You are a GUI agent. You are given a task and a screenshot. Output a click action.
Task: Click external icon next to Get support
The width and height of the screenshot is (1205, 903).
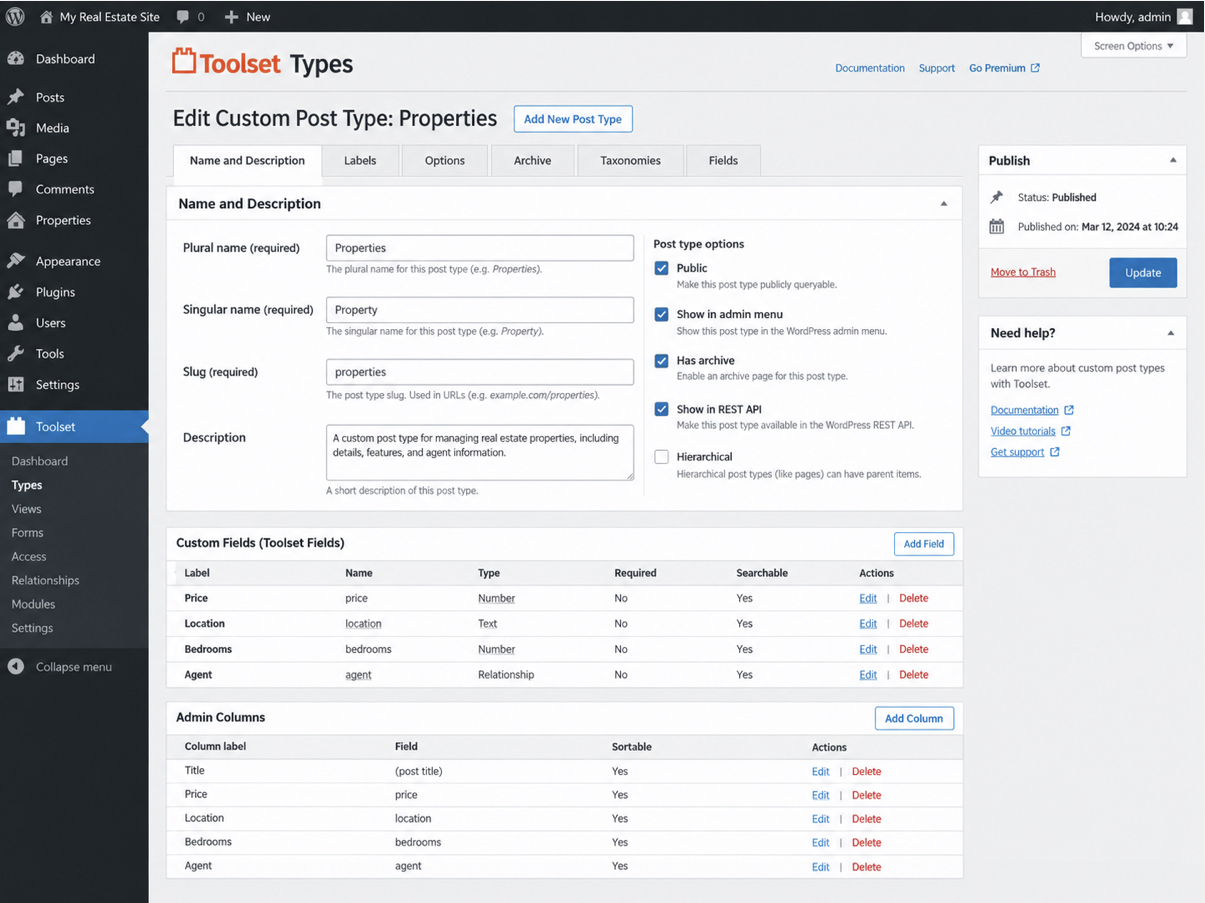pos(1055,452)
